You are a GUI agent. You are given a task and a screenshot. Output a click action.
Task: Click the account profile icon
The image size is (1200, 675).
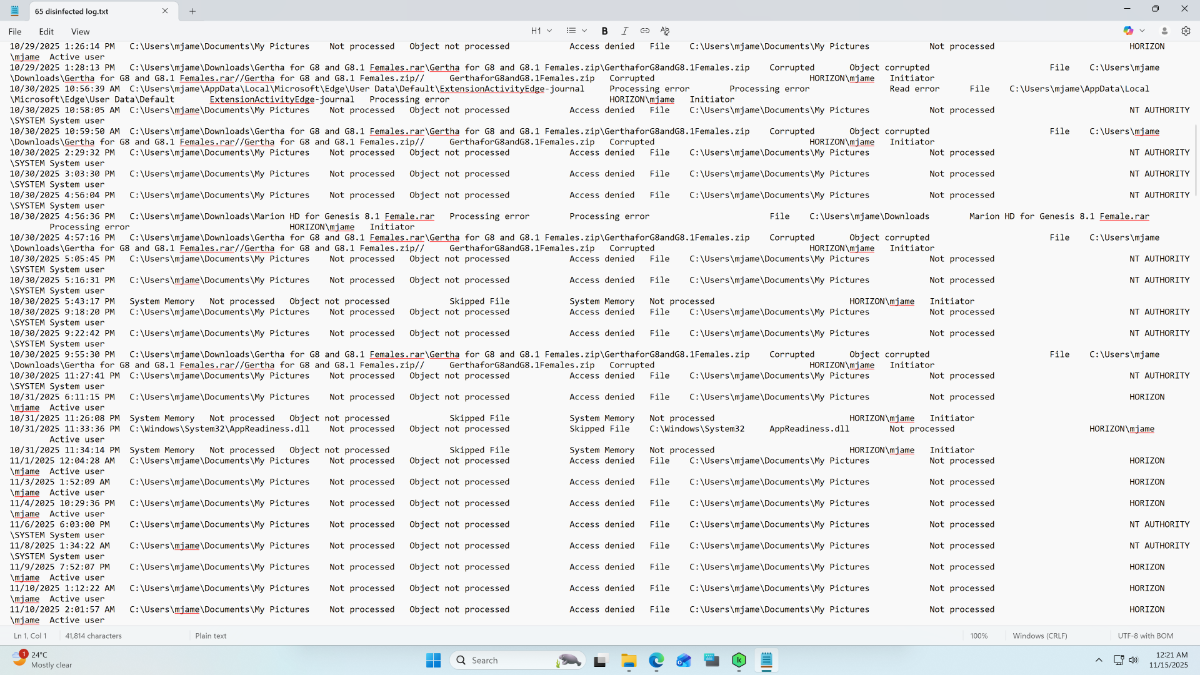(x=1164, y=31)
